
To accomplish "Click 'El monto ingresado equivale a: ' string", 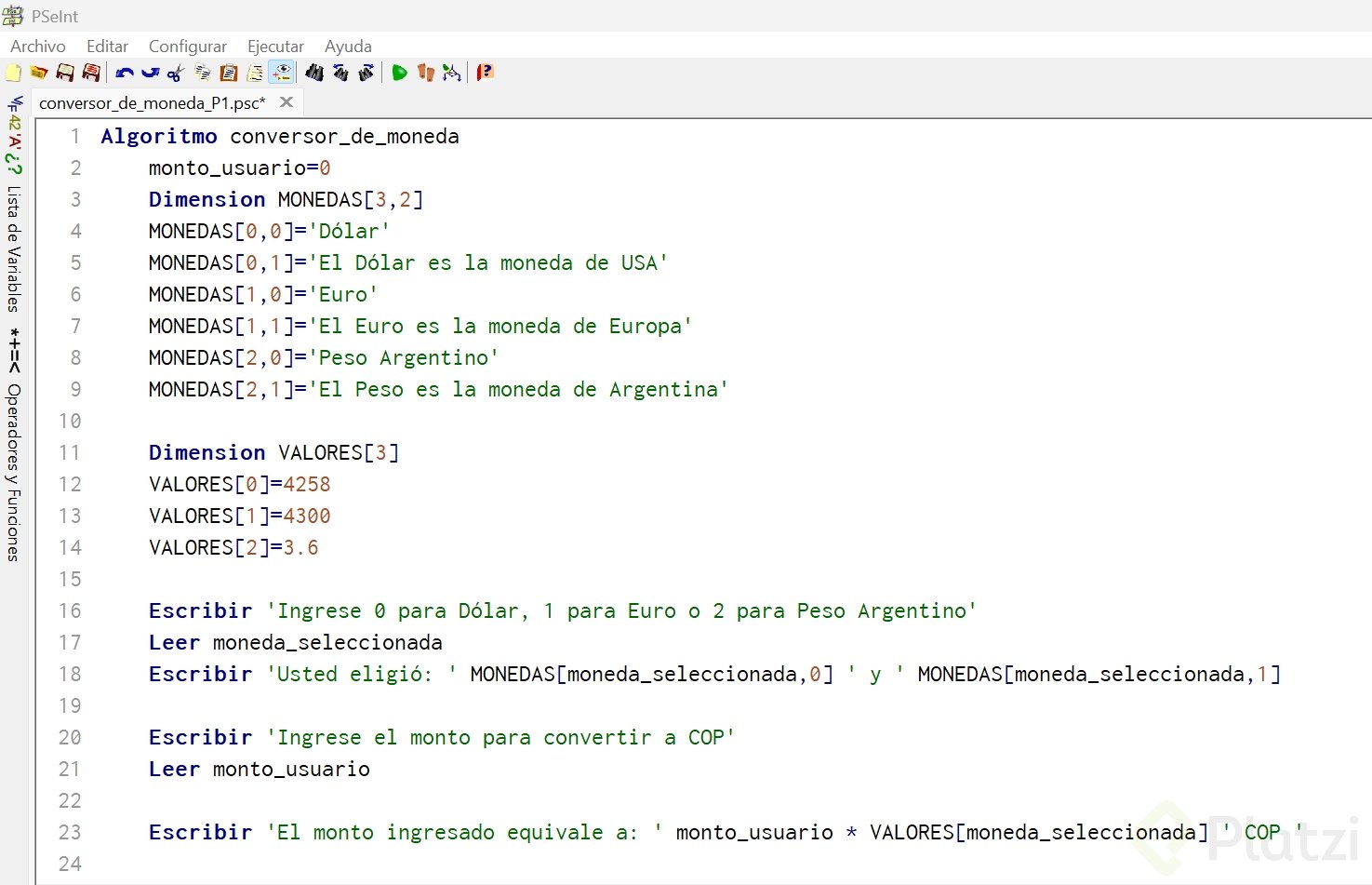I will pyautogui.click(x=464, y=833).
